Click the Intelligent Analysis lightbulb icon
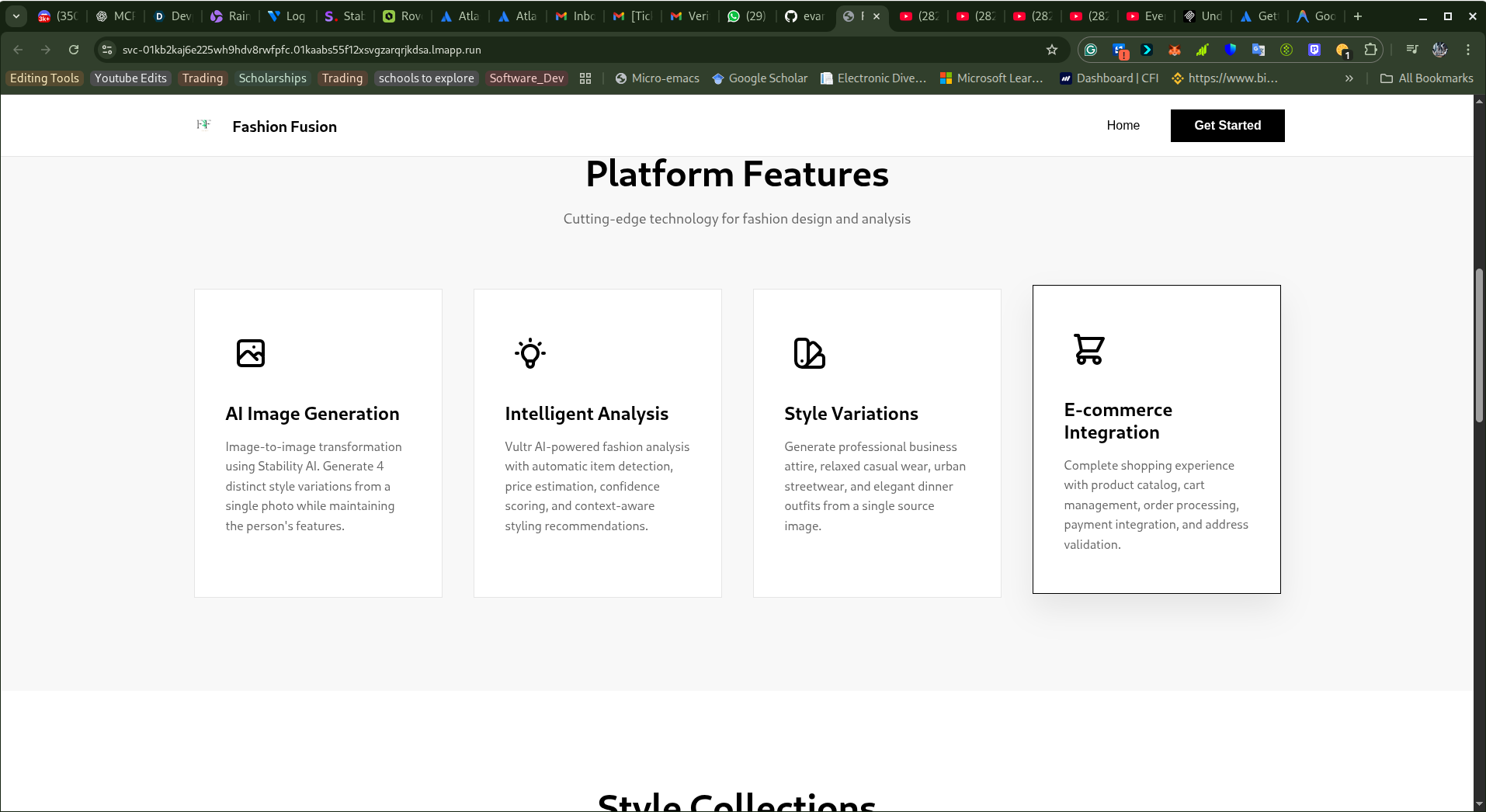Image resolution: width=1486 pixels, height=812 pixels. 530,353
